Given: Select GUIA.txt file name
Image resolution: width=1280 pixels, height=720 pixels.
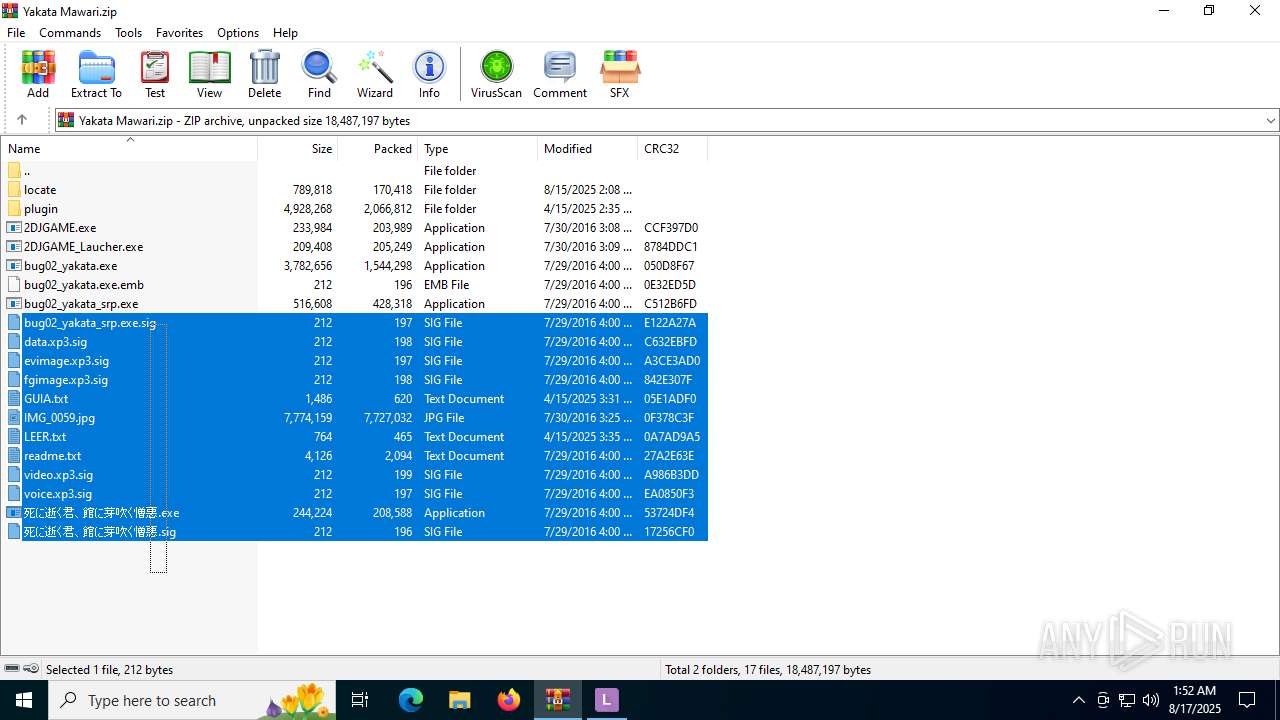Looking at the screenshot, I should (46, 399).
